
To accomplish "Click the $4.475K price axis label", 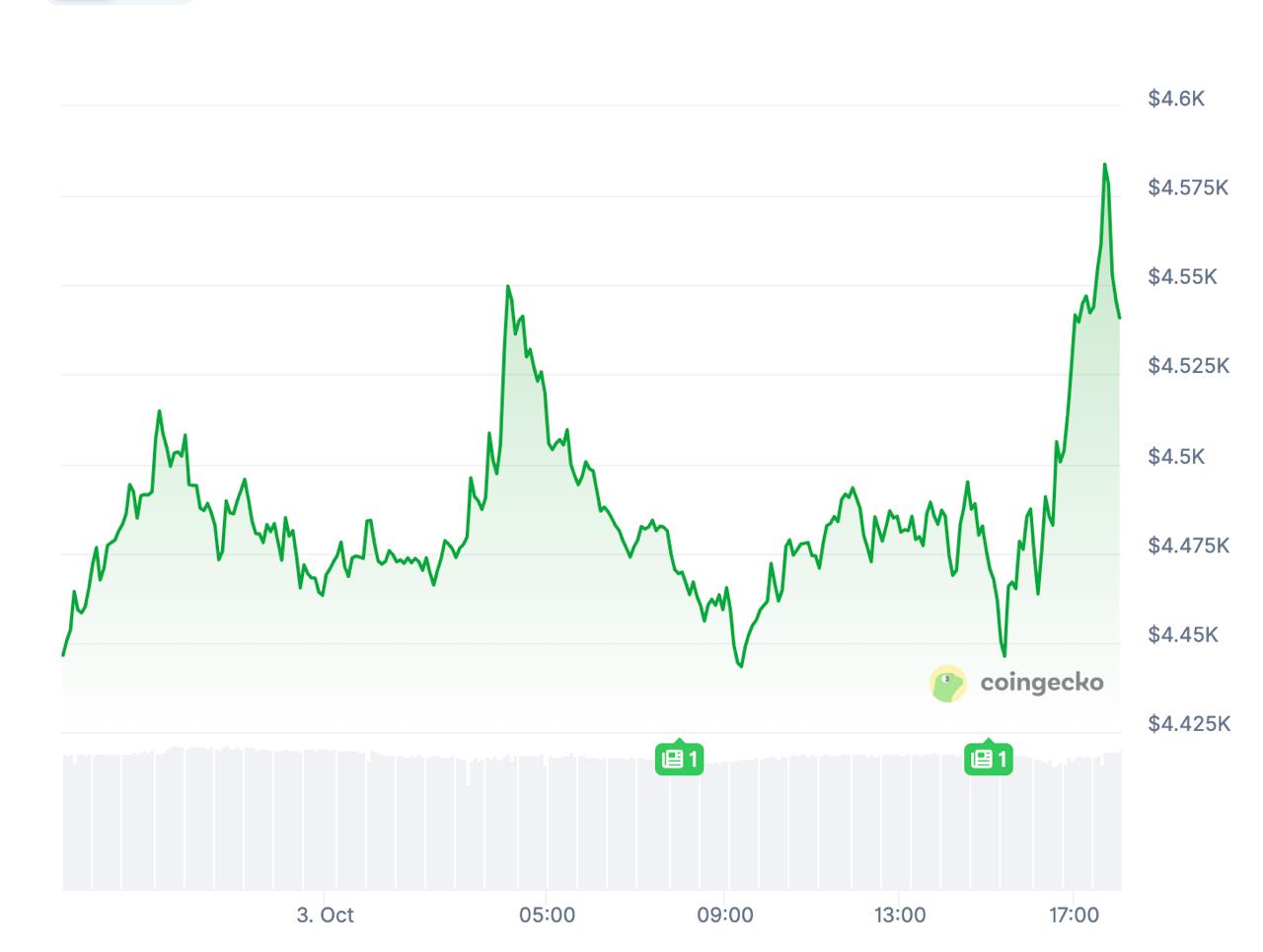I will tap(1188, 545).
